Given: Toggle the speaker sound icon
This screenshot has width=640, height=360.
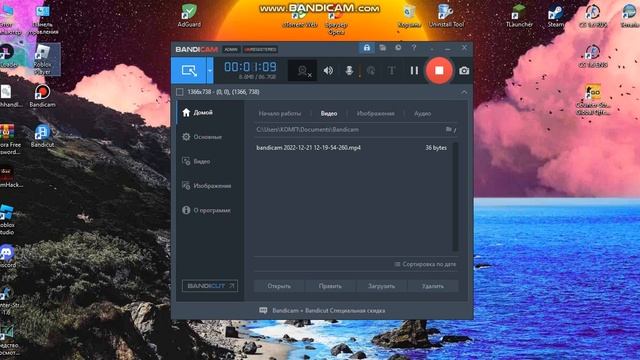Looking at the screenshot, I should (328, 71).
